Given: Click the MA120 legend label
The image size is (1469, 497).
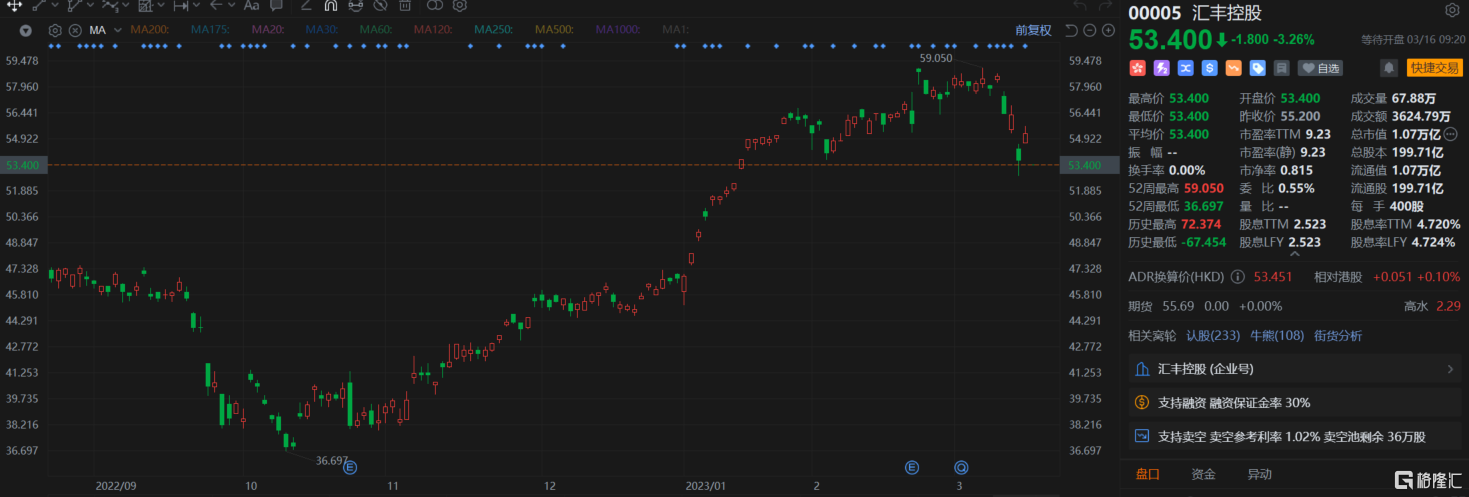Looking at the screenshot, I should click(x=433, y=30).
